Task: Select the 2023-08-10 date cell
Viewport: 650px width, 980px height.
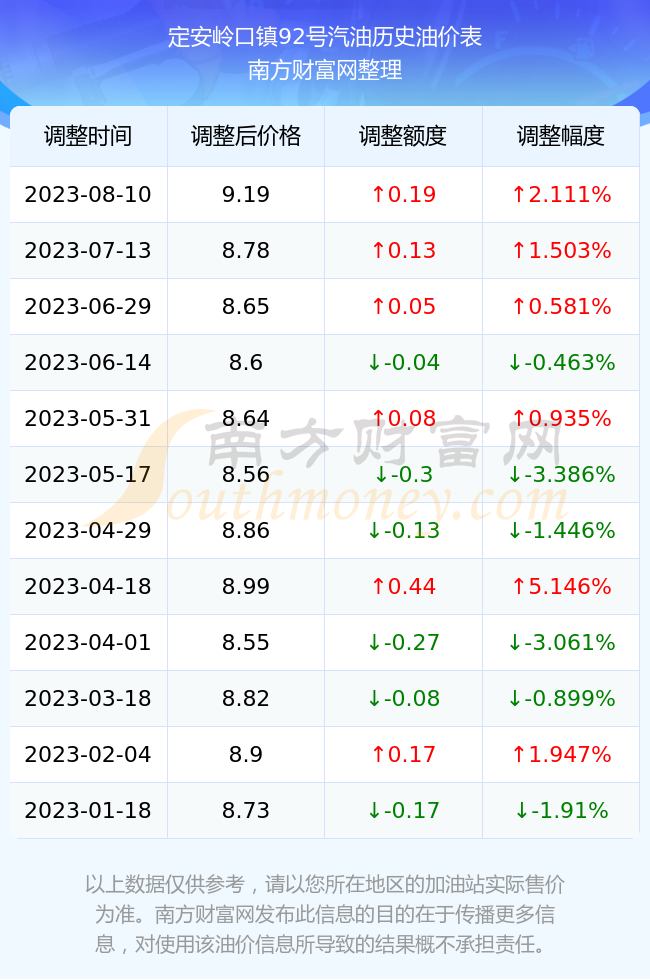Action: [88, 194]
